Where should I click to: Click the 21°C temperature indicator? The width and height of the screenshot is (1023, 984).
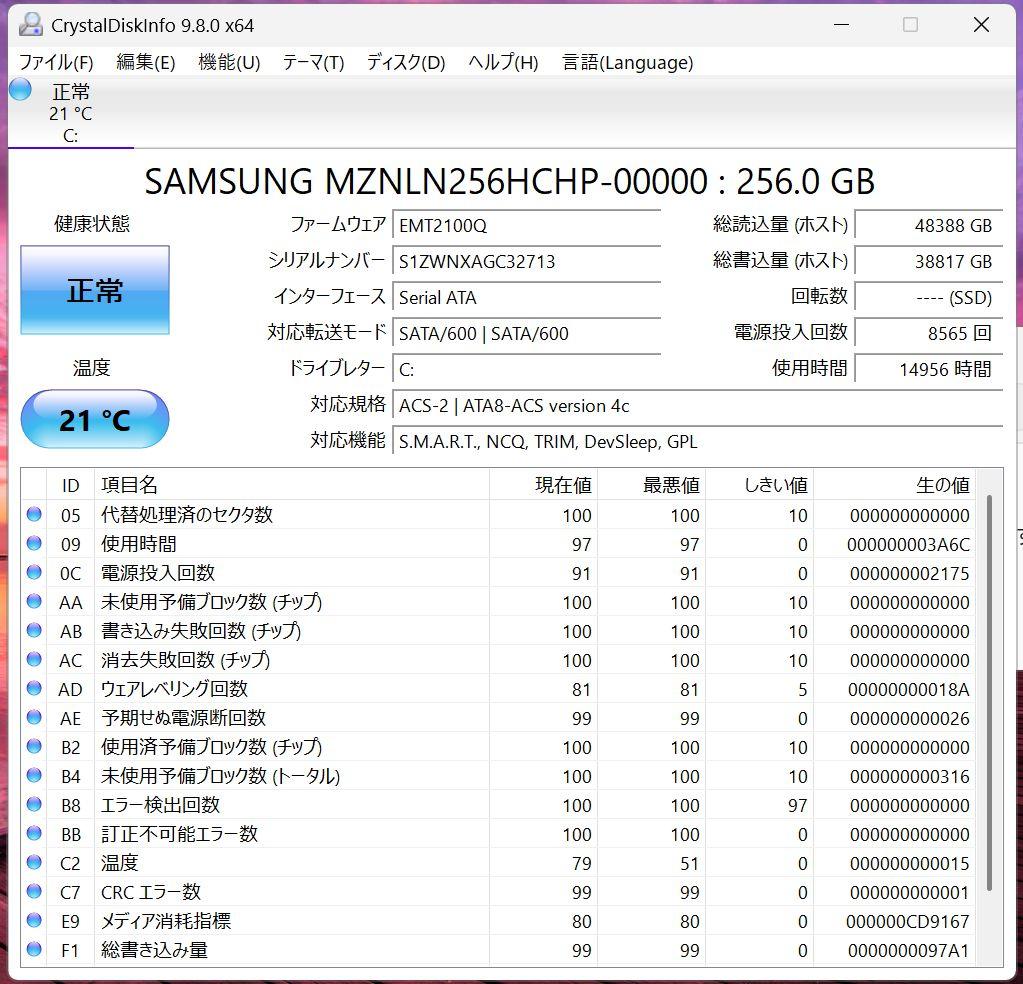point(94,419)
